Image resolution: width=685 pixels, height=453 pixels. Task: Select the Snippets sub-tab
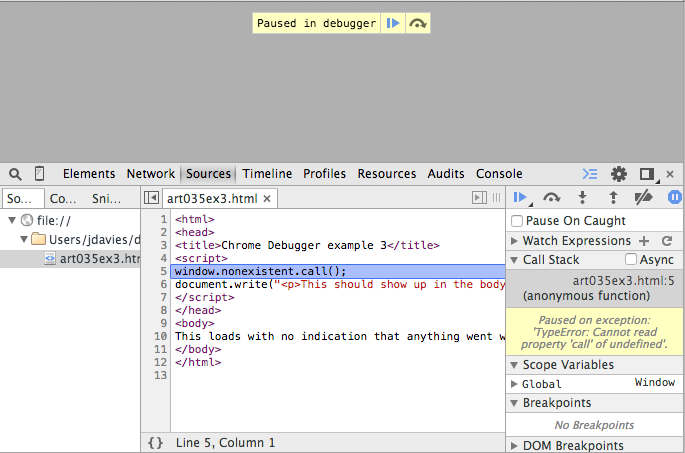pos(107,199)
